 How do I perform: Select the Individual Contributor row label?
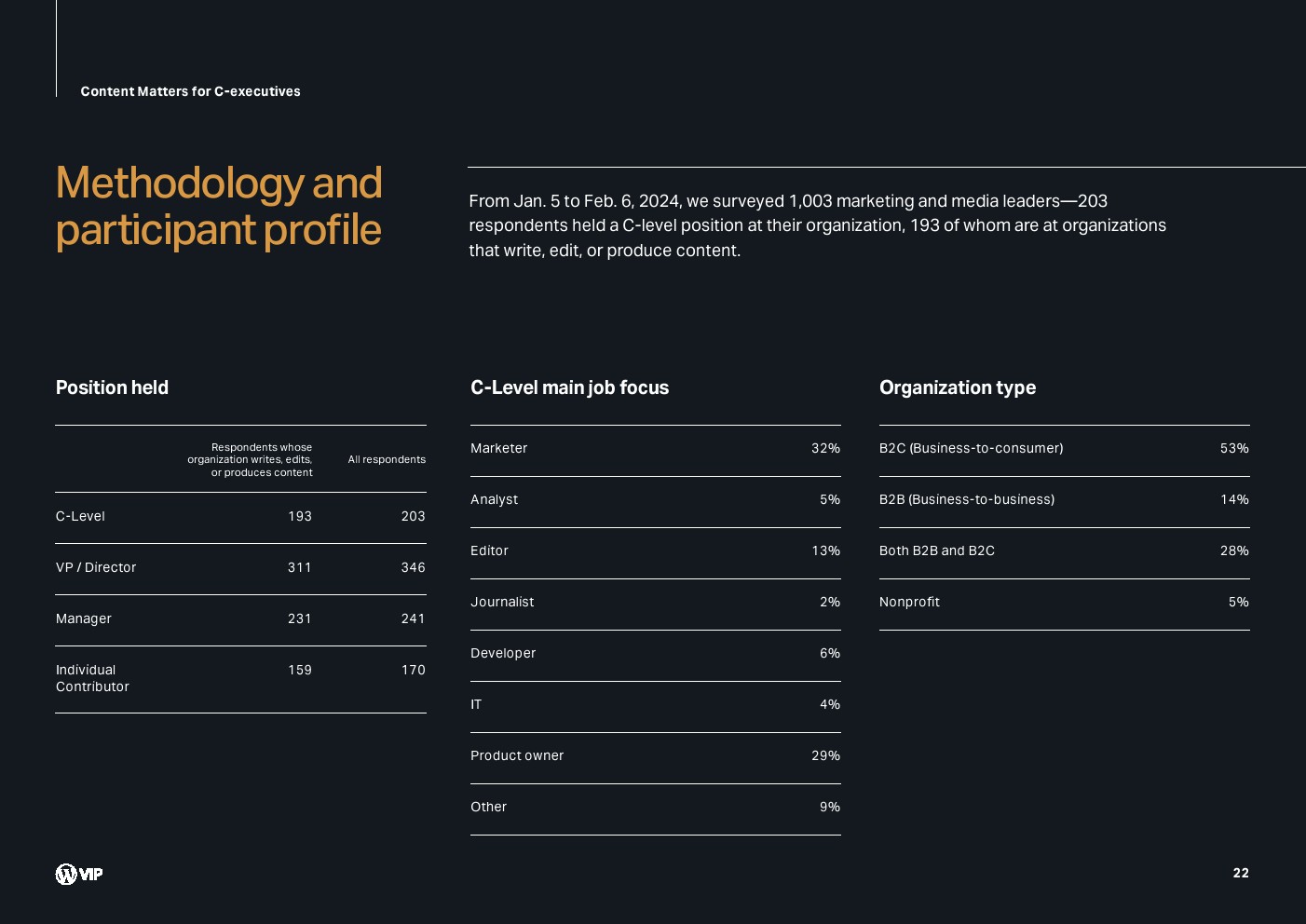click(92, 678)
